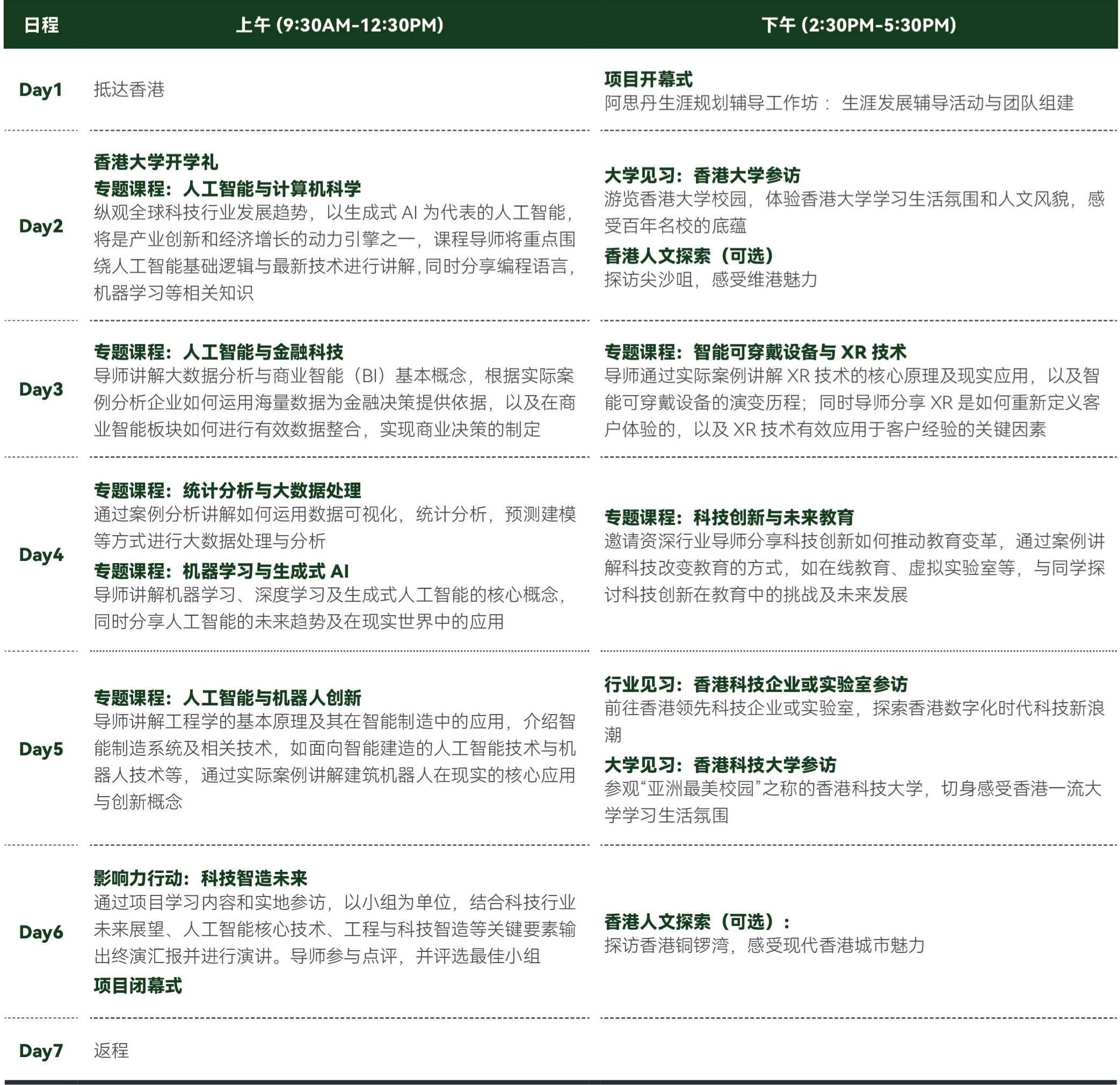Select the Day4 row label

(41, 555)
